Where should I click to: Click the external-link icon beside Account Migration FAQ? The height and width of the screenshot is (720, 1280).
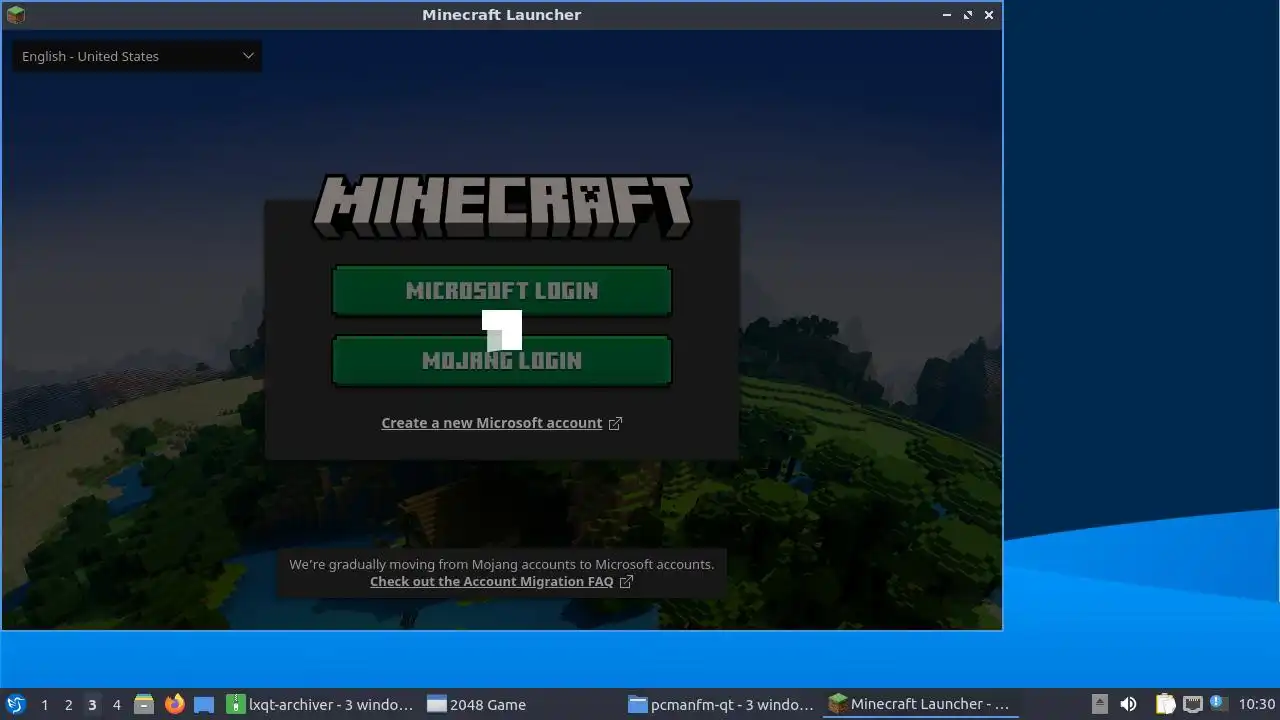626,581
